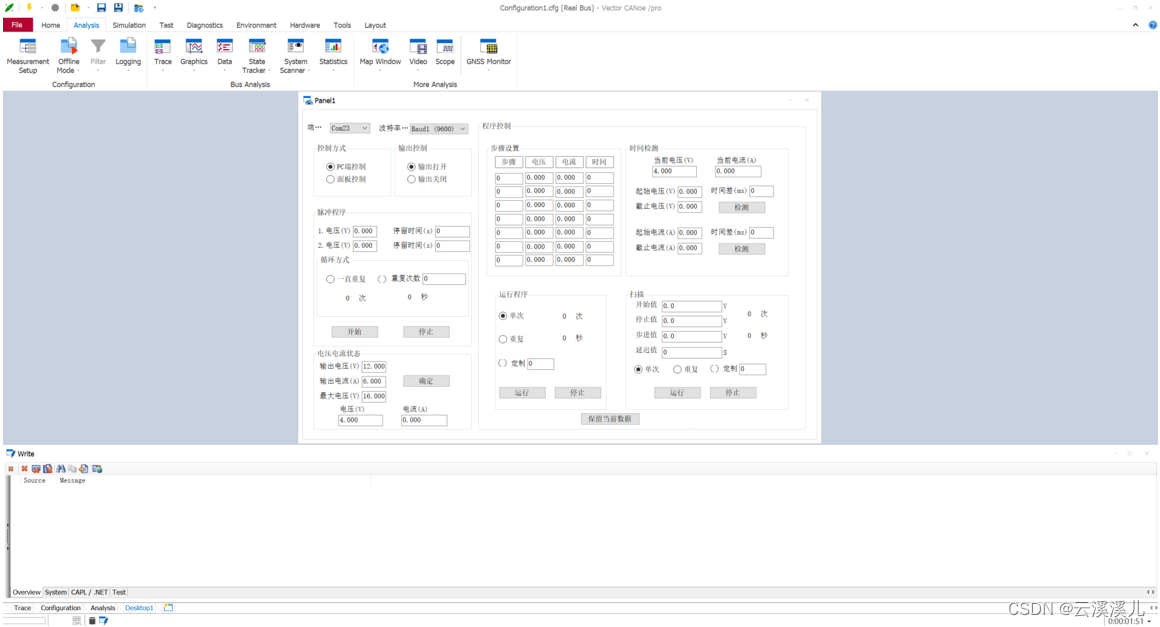Select the 面板控制 radio button

[330, 180]
